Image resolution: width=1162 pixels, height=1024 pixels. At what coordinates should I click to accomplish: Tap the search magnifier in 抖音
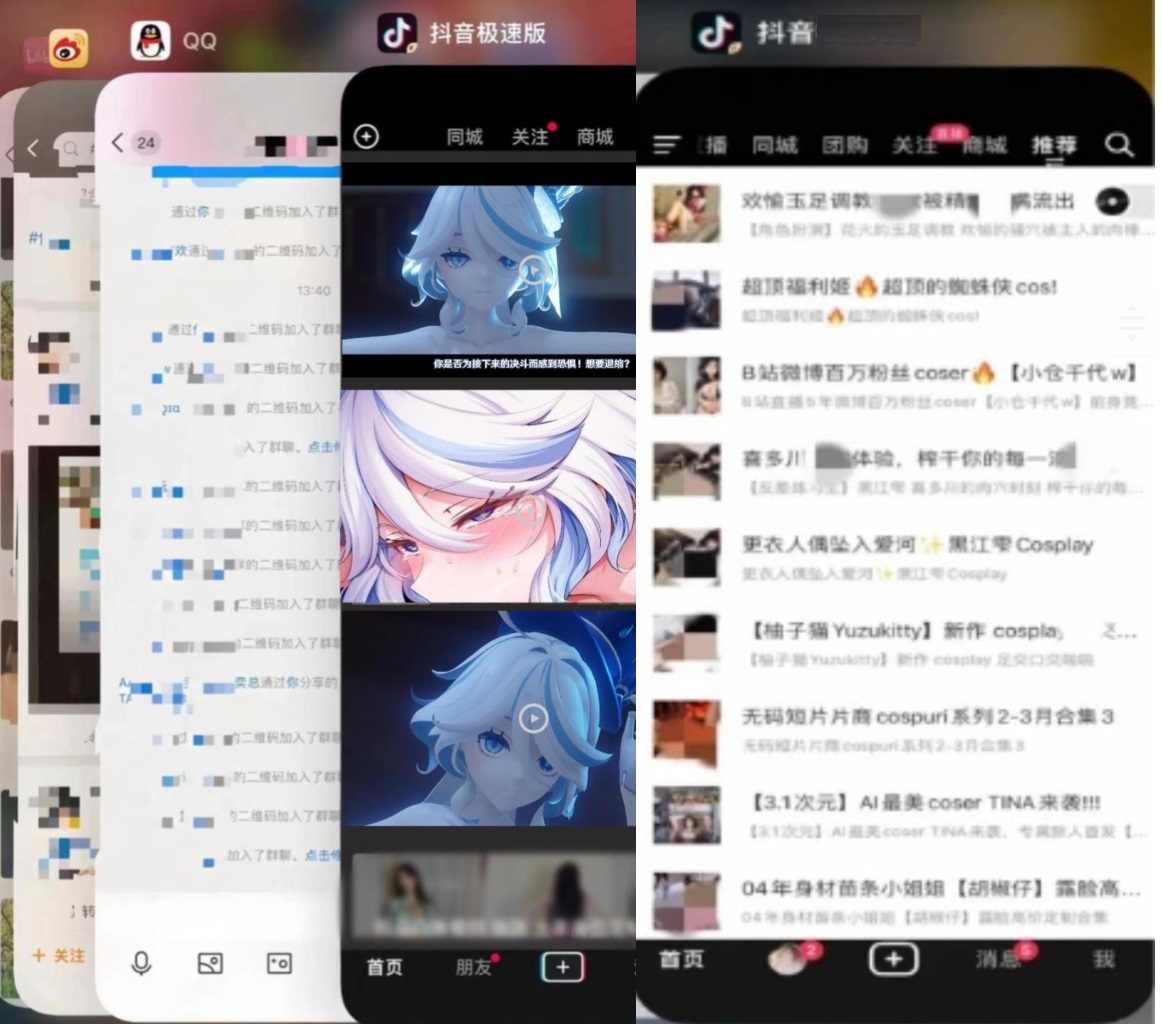1119,145
